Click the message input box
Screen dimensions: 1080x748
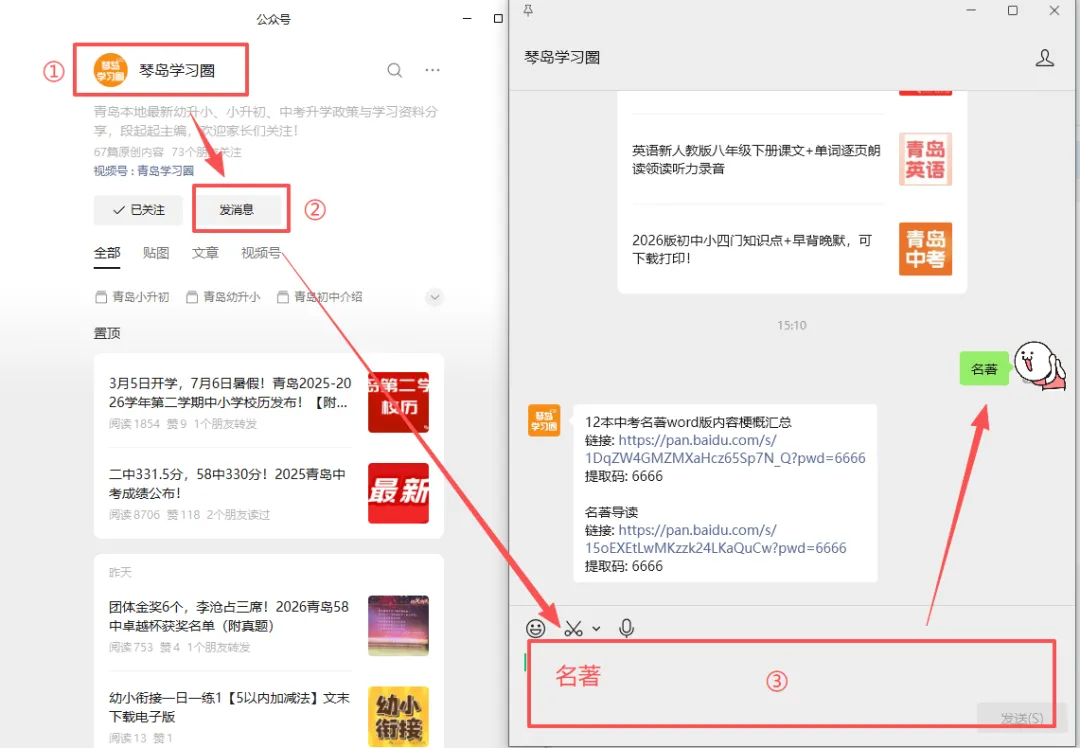pos(791,683)
